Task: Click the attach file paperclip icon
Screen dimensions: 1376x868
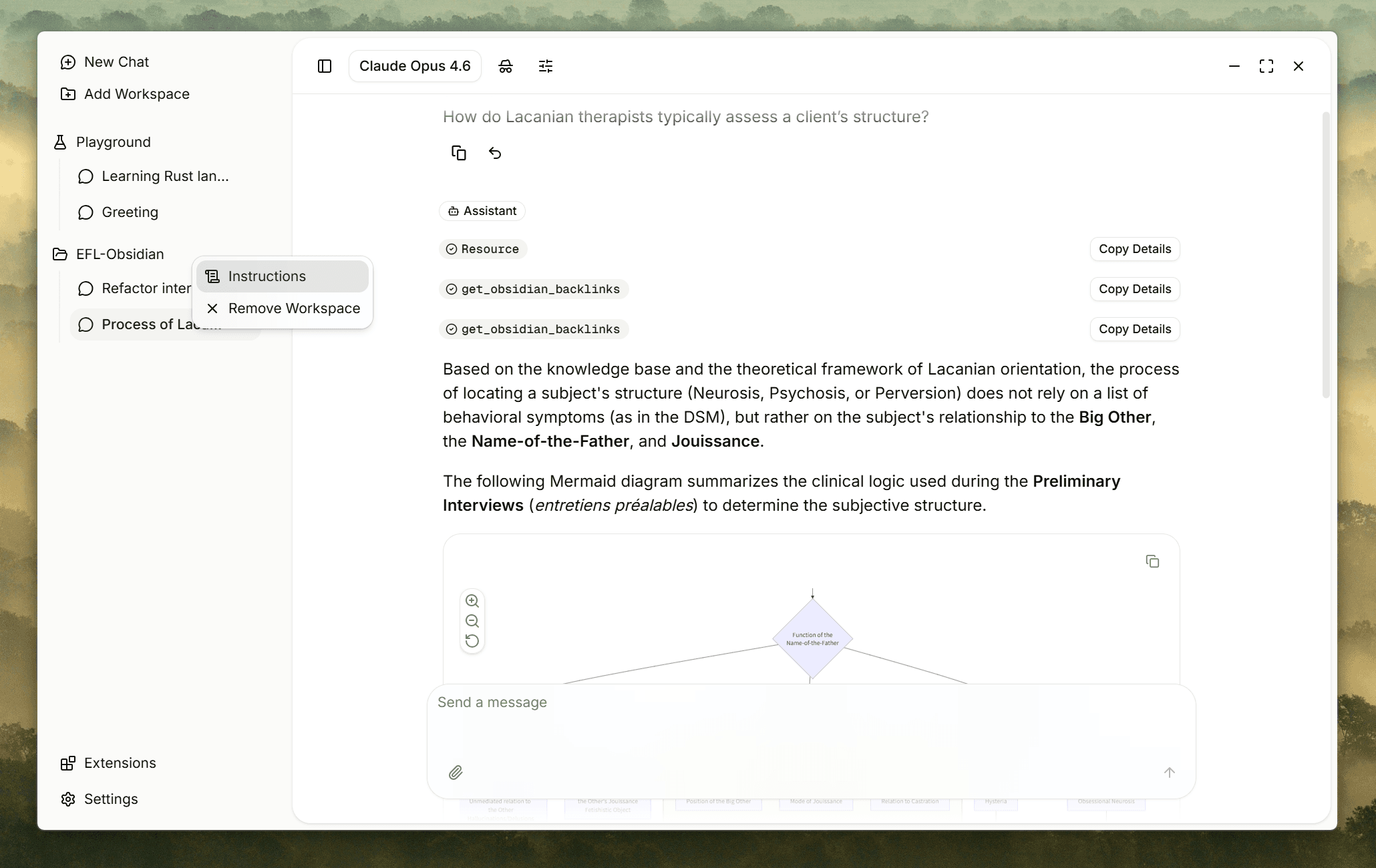Action: [x=456, y=773]
